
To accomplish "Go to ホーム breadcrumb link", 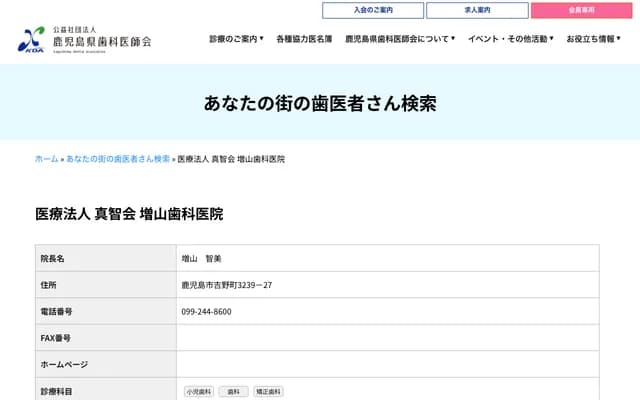I will (x=47, y=159).
